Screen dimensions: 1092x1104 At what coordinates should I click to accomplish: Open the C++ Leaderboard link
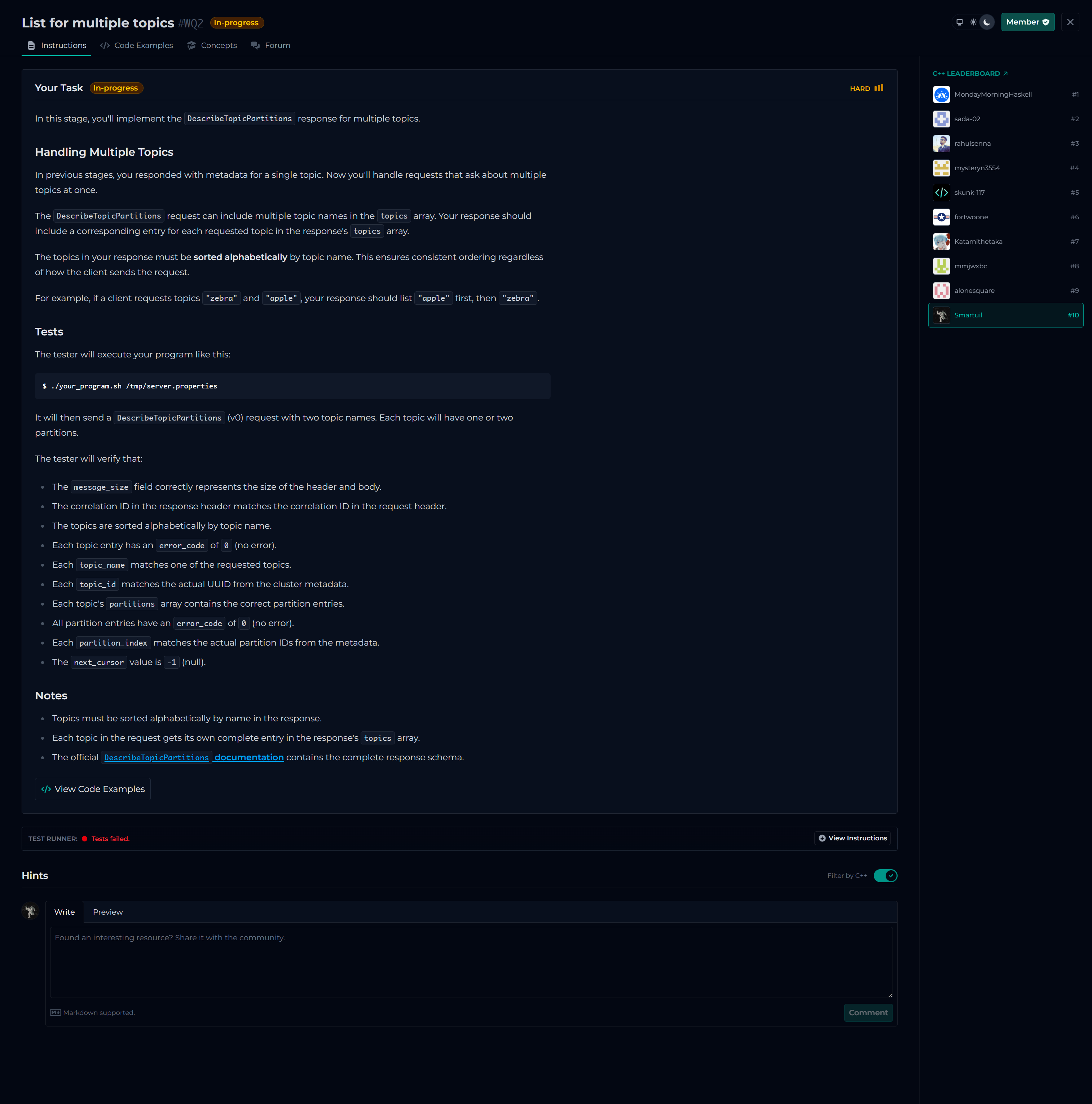click(970, 74)
